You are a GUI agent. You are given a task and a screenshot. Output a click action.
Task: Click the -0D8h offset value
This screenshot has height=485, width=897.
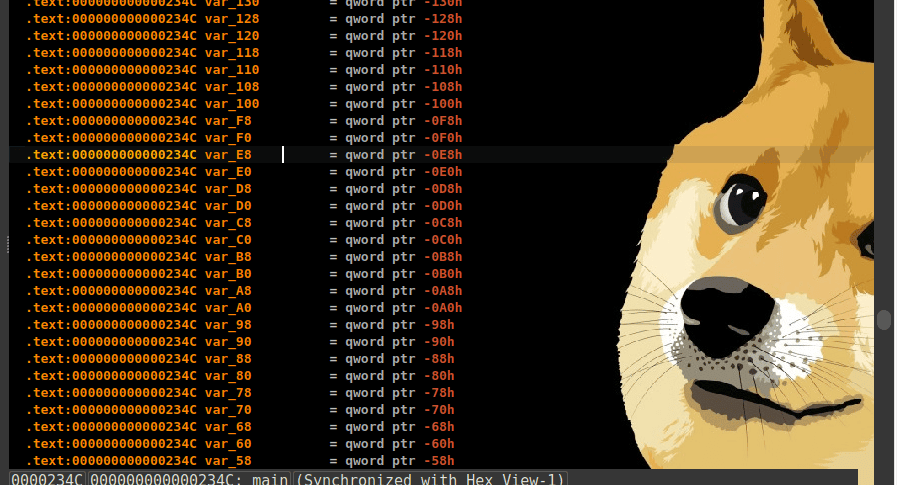[443, 189]
